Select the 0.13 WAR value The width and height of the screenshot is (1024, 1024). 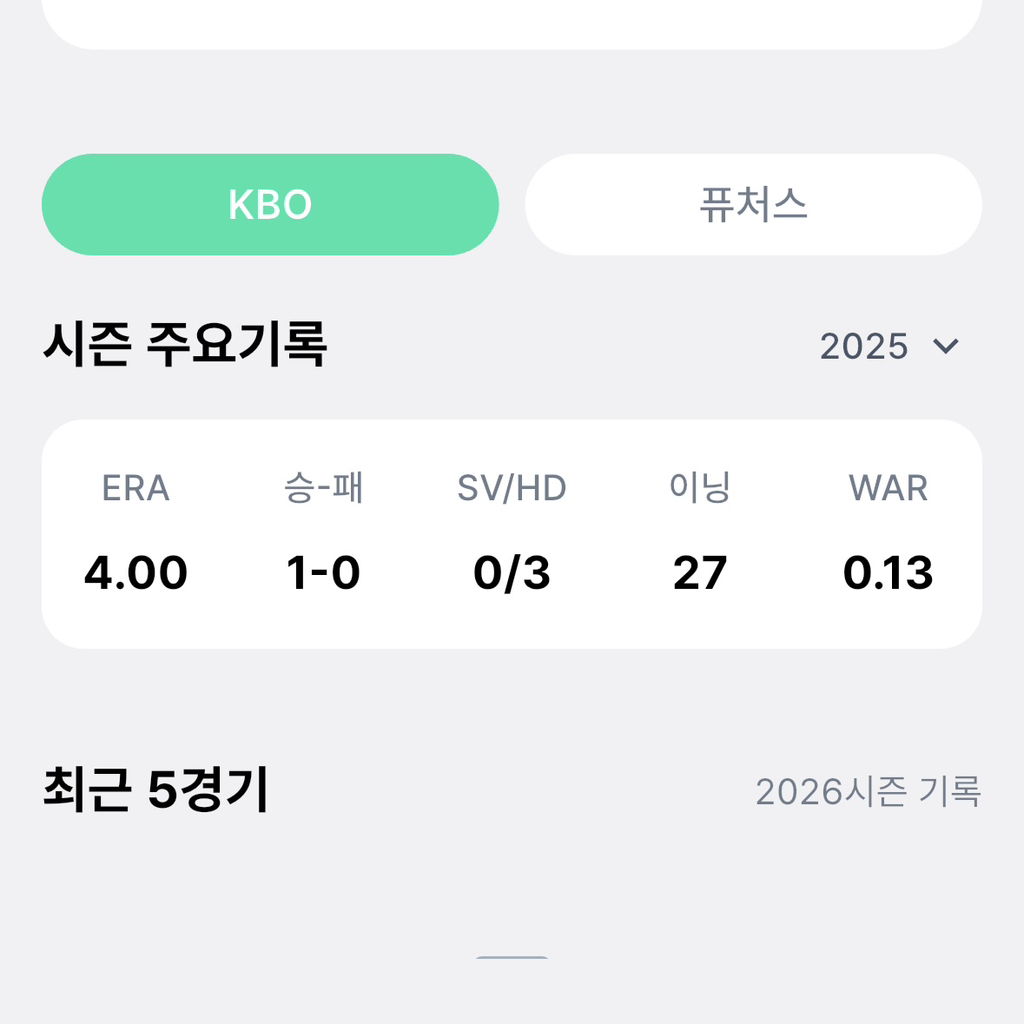(x=888, y=573)
